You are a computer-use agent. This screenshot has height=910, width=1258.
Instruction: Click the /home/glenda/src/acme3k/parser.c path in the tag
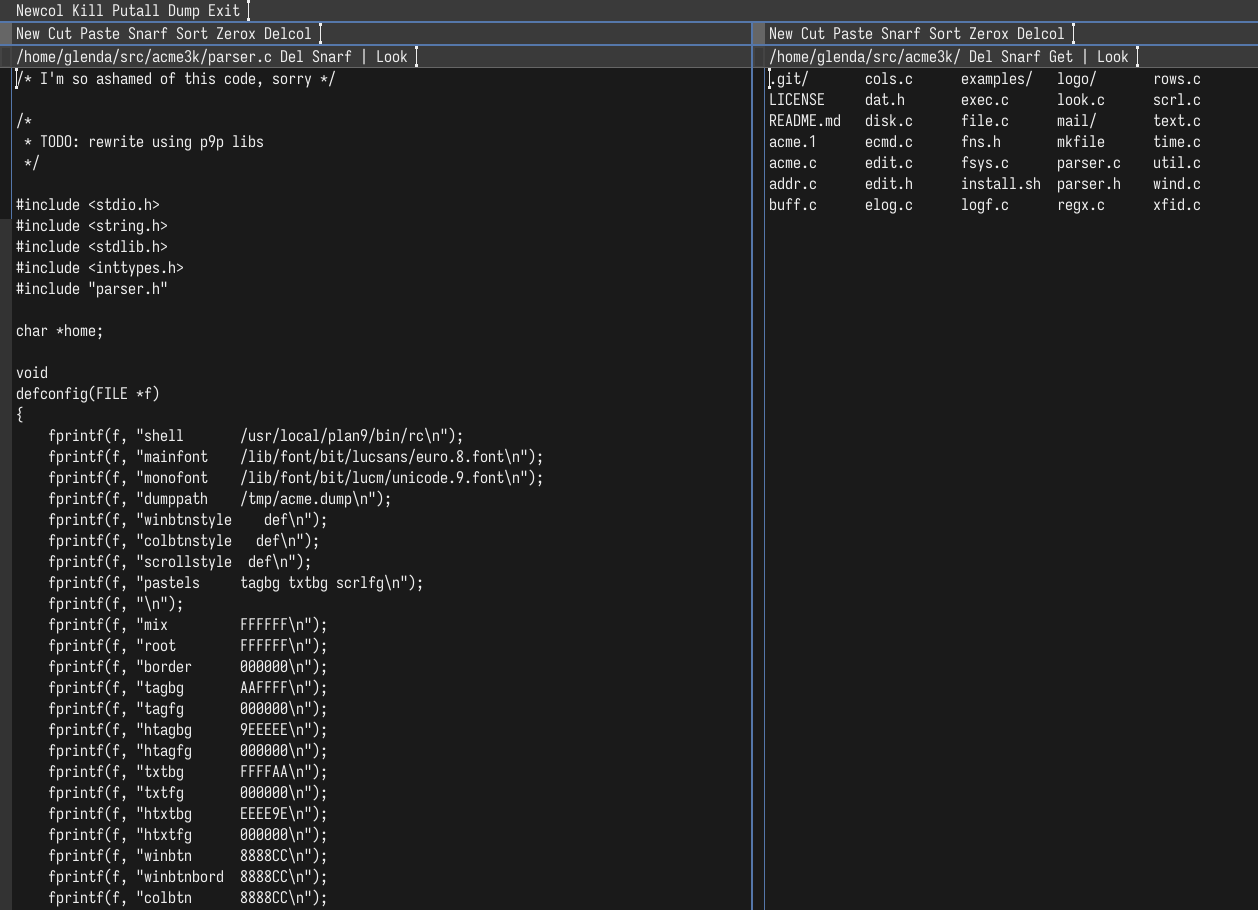(144, 57)
